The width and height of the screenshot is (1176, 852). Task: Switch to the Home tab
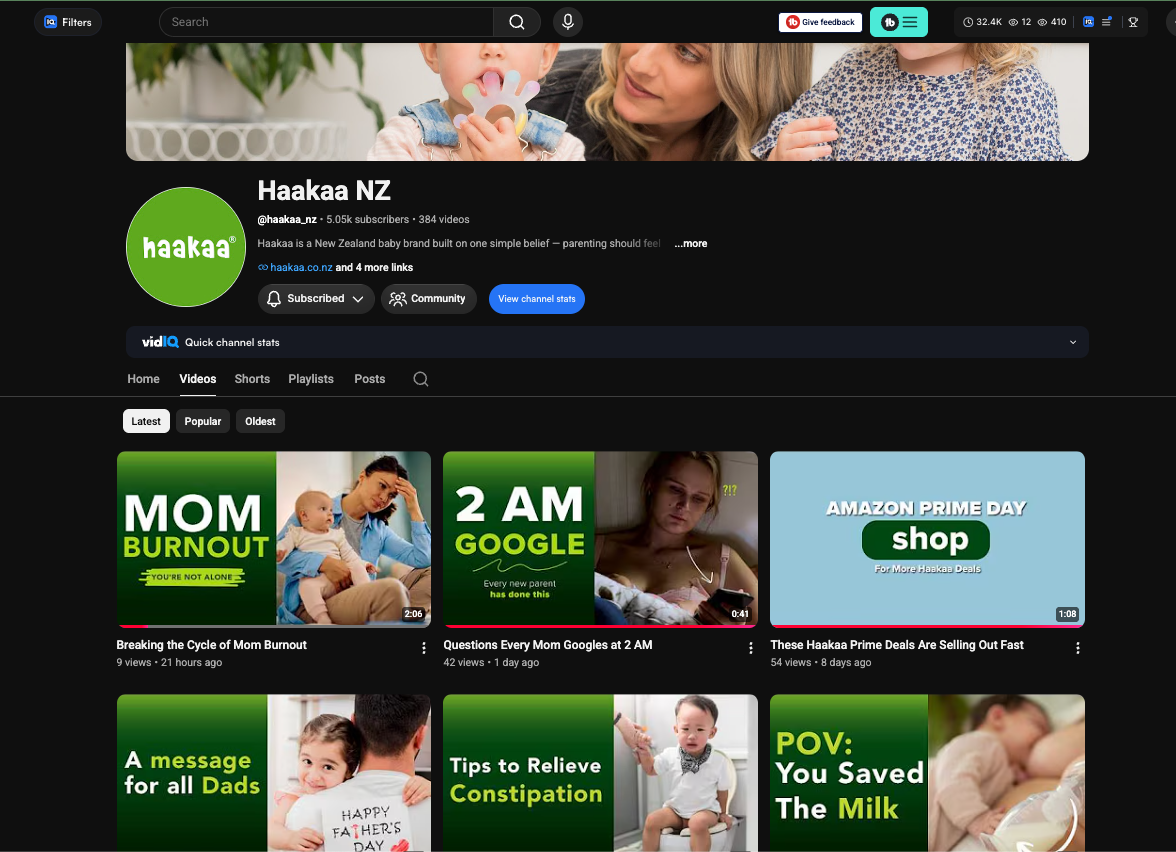[143, 379]
